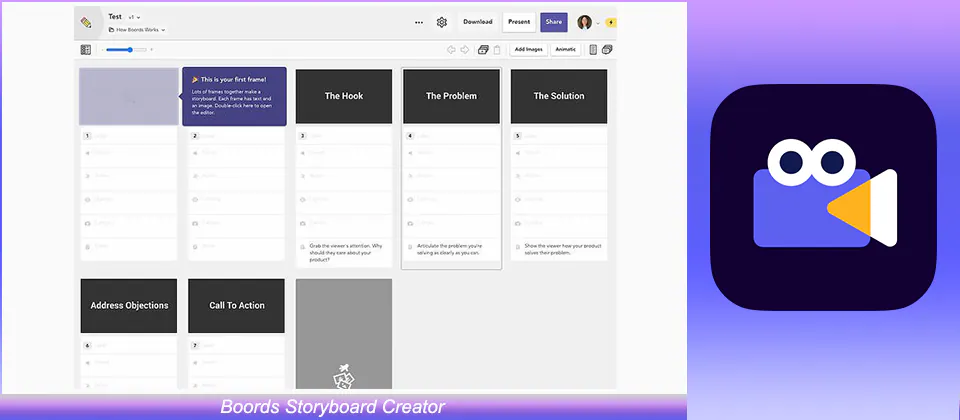This screenshot has width=960, height=420.
Task: Click the speaker sound icon in frame 6
Action: 87,362
